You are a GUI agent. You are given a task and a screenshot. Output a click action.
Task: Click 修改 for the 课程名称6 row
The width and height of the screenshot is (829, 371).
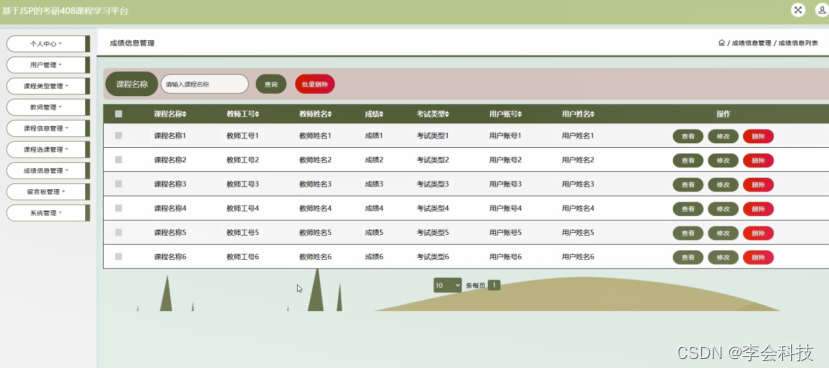pos(723,258)
